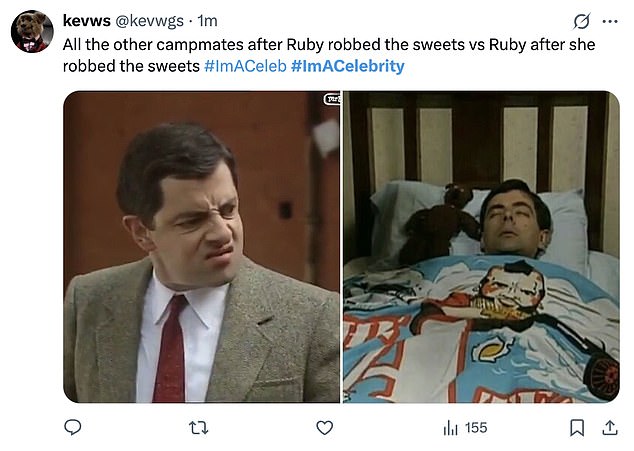Open the left image of man grimacing

202,247
